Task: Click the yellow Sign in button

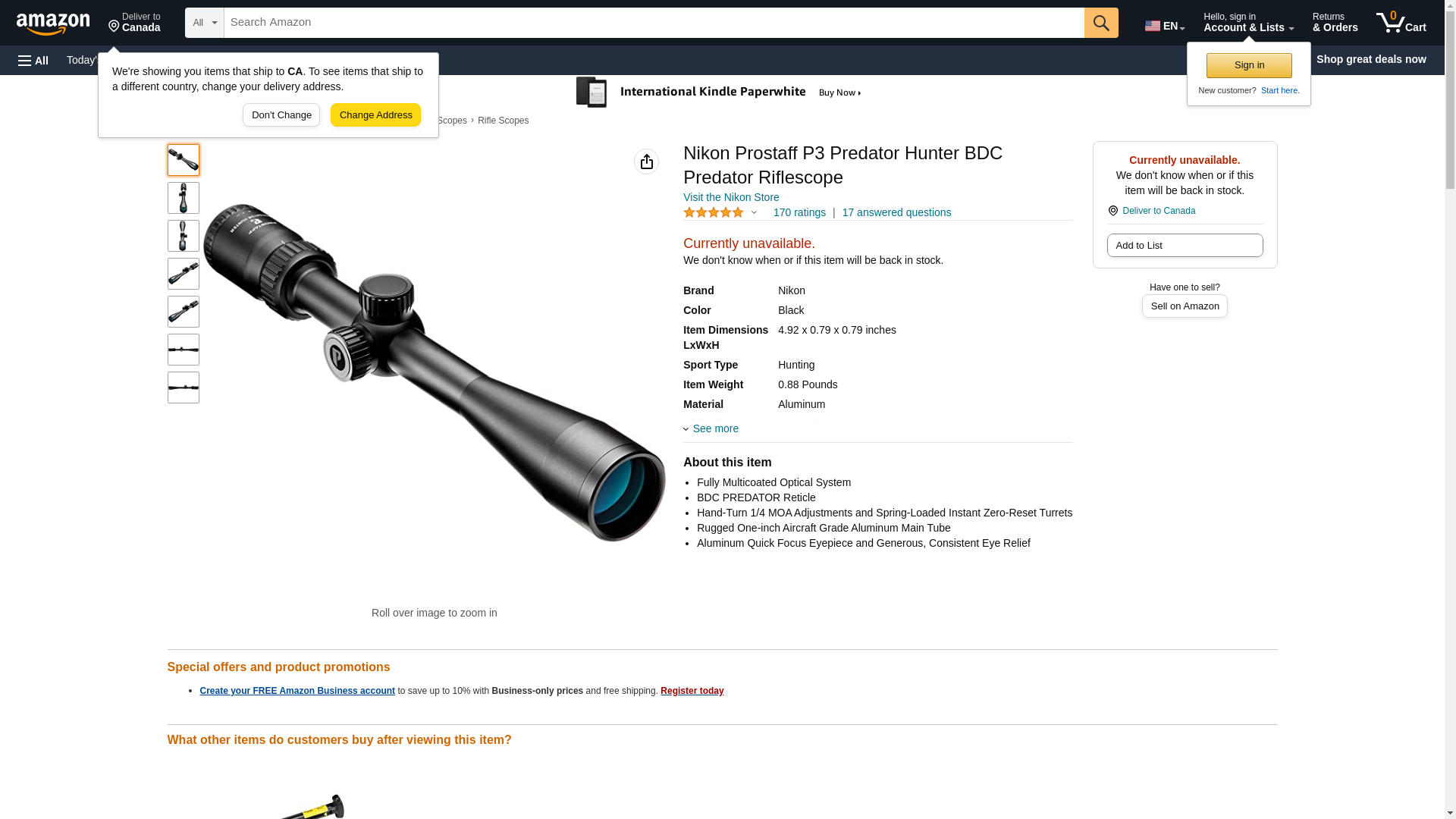Action: pyautogui.click(x=1248, y=65)
